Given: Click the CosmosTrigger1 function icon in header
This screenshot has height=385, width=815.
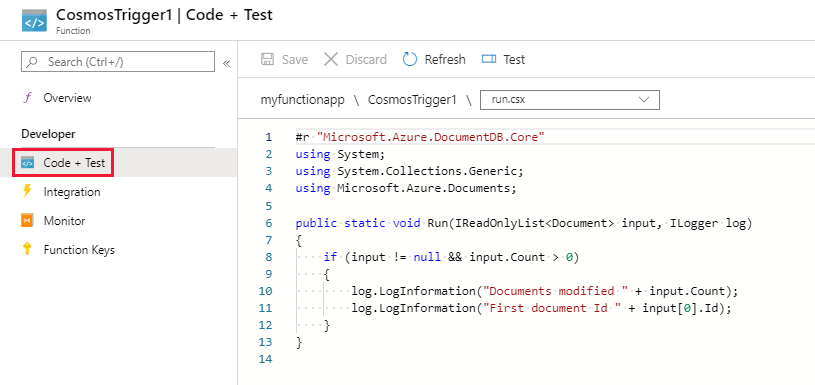Looking at the screenshot, I should (x=34, y=20).
